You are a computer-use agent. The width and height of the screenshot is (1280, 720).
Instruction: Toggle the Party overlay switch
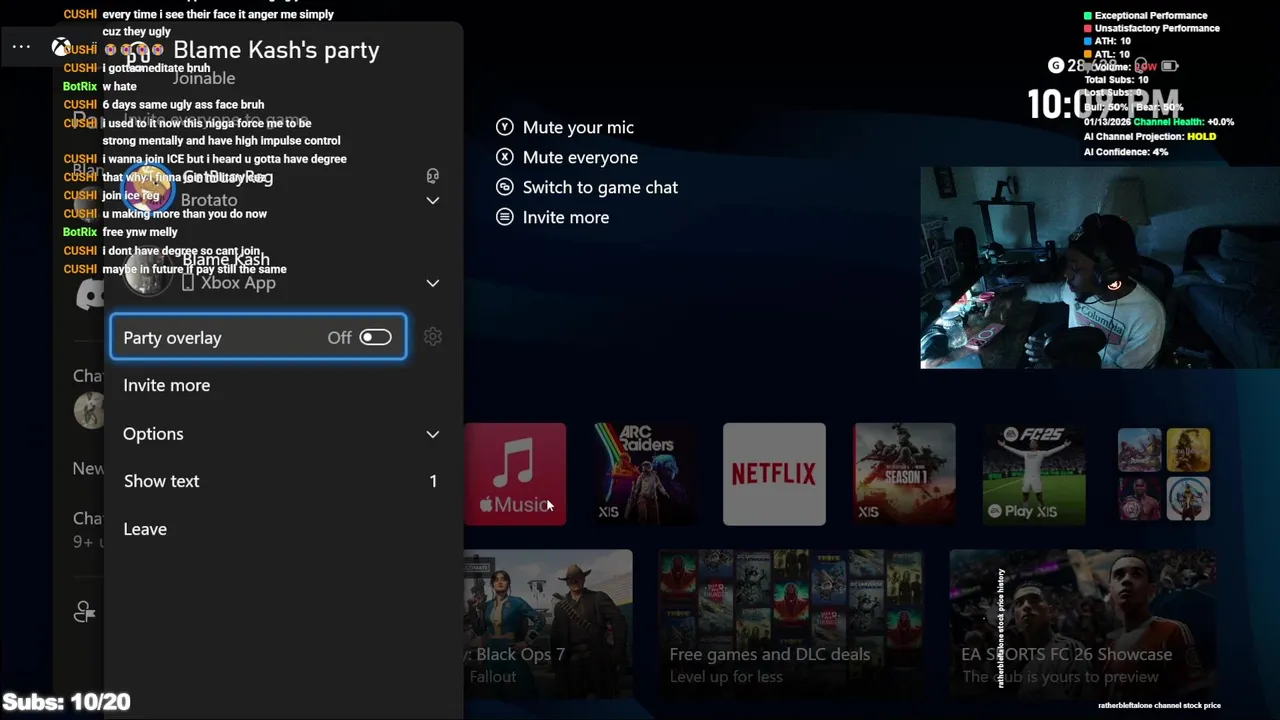pos(375,338)
